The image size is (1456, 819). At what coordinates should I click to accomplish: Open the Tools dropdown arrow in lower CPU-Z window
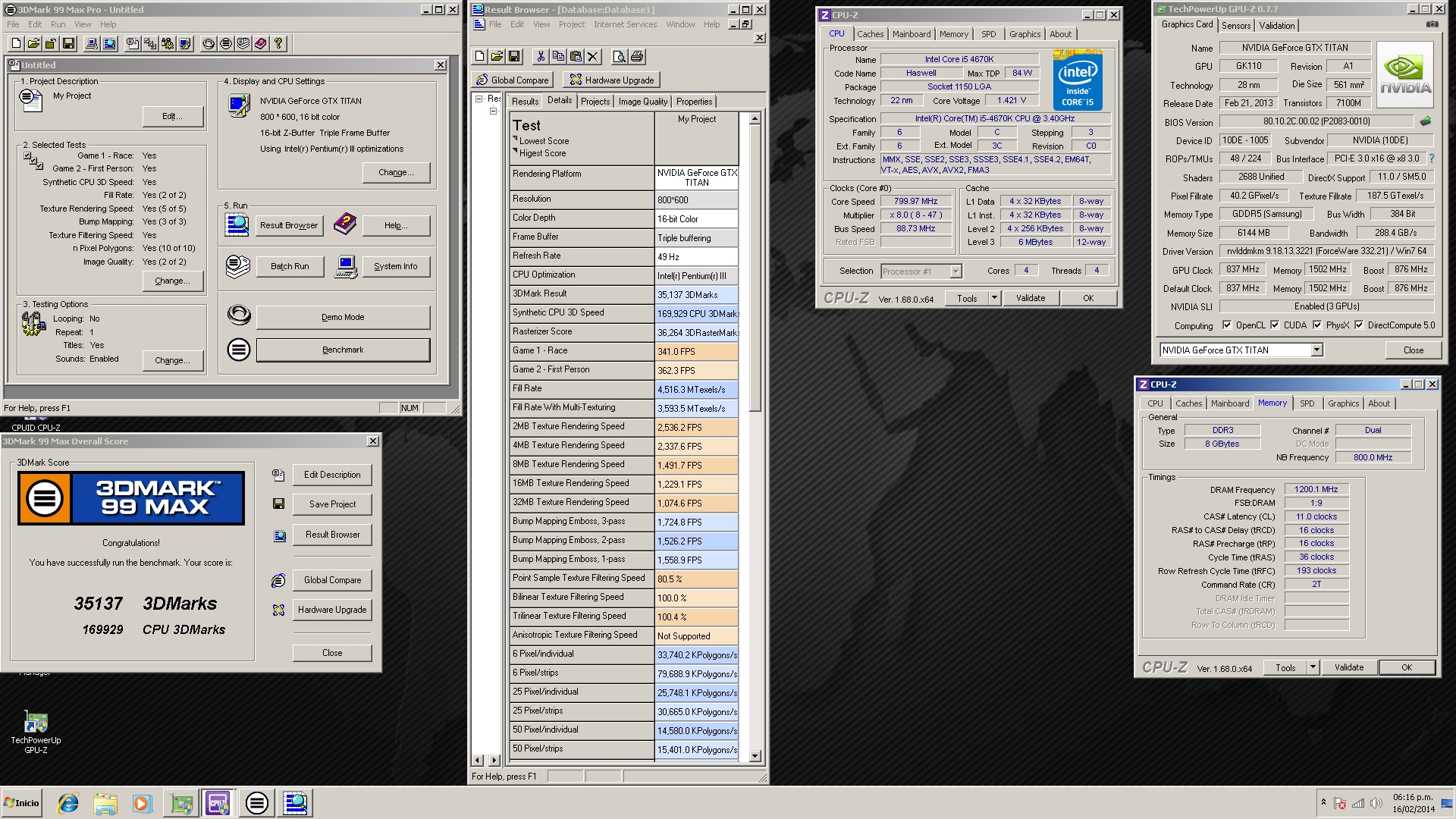[x=1313, y=667]
